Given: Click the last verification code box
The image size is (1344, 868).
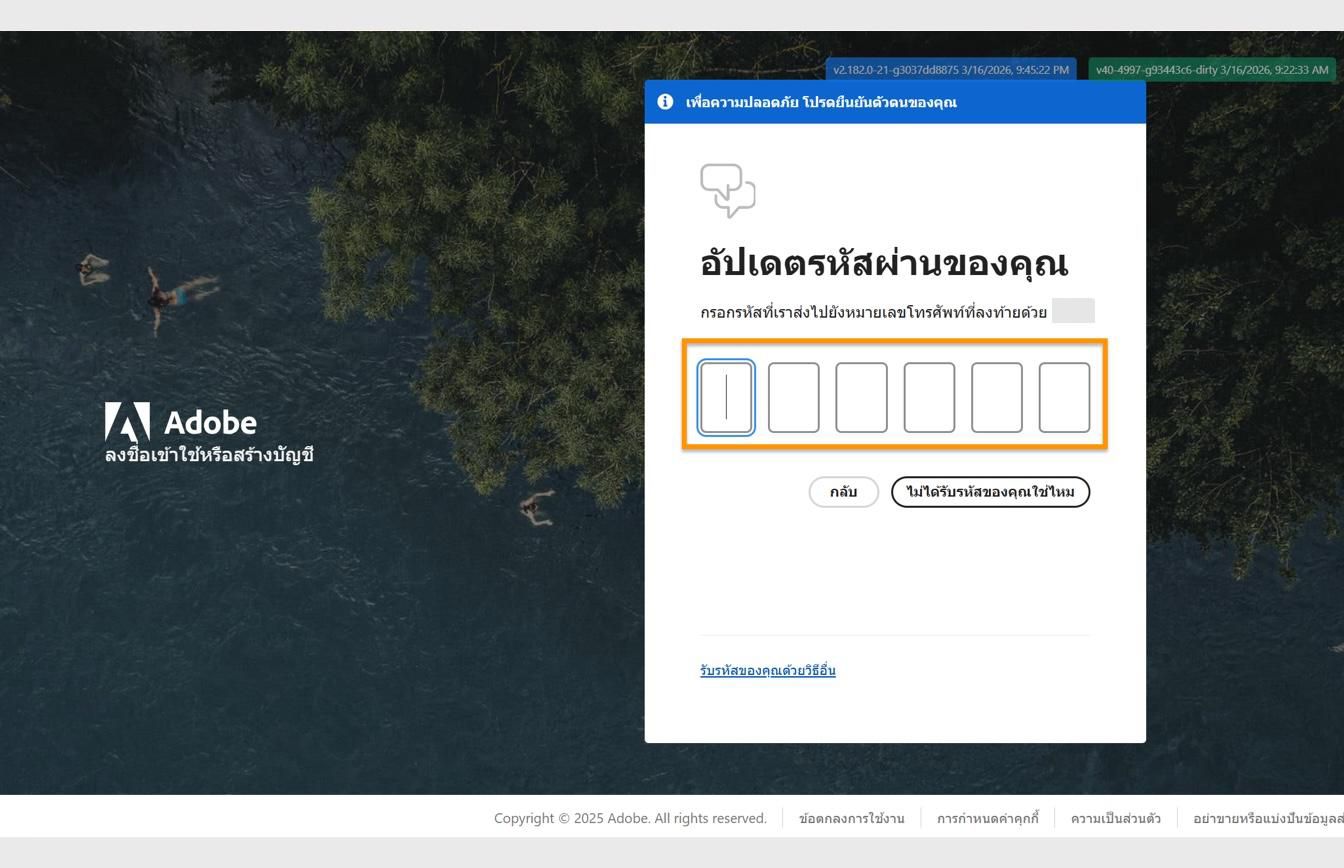Looking at the screenshot, I should (1064, 397).
